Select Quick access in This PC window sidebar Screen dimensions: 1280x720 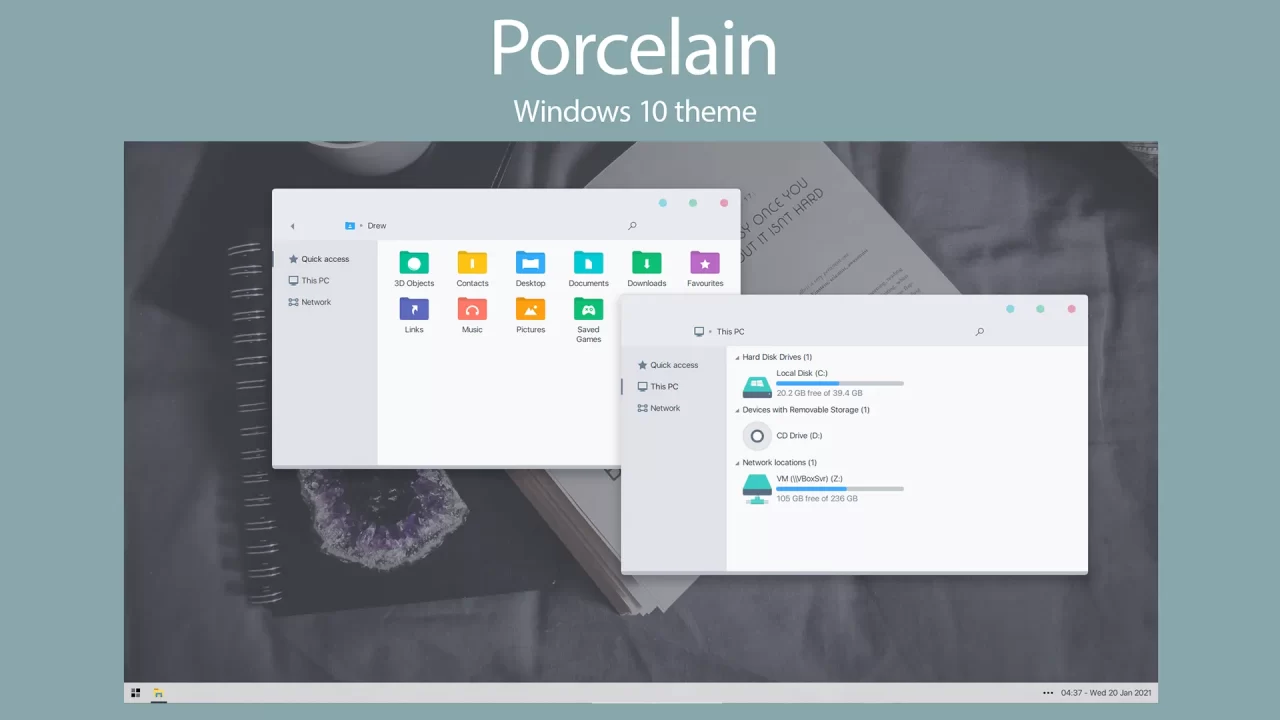[668, 365]
